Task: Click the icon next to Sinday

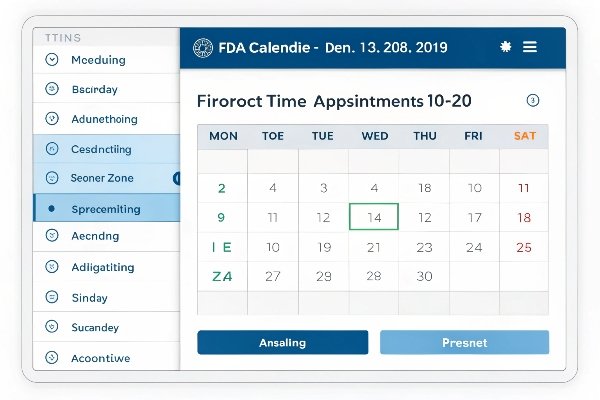Action: click(52, 297)
